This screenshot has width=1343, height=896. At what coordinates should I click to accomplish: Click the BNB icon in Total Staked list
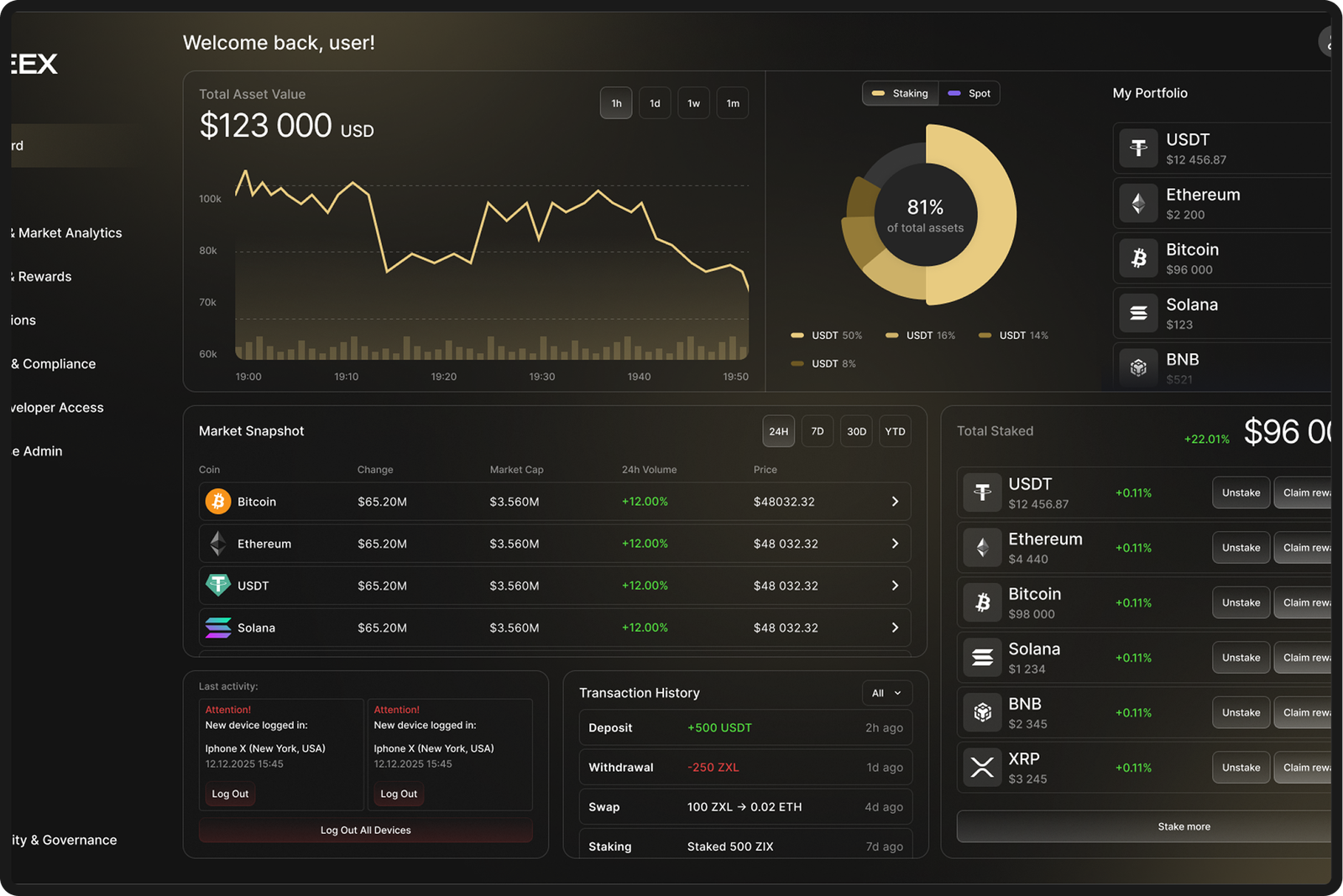(982, 712)
